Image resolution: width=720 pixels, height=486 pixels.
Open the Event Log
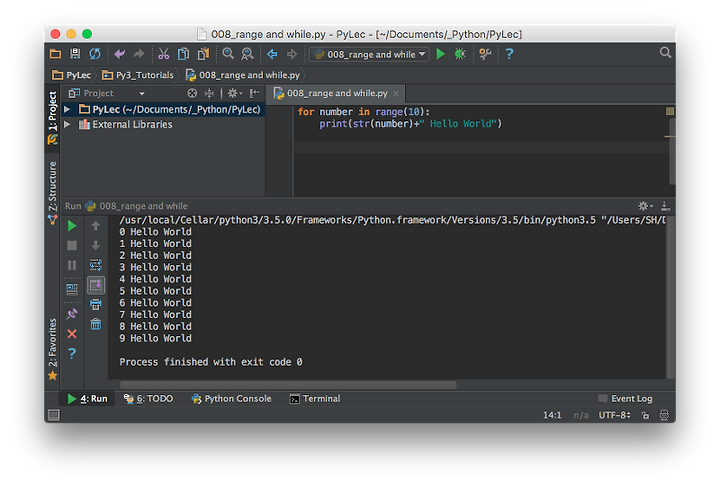[625, 399]
